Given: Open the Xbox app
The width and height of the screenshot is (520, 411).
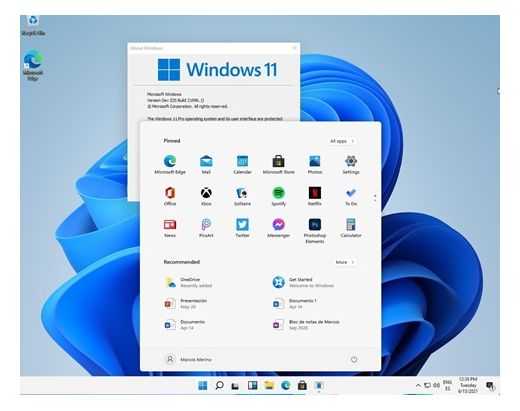Looking at the screenshot, I should tap(206, 196).
